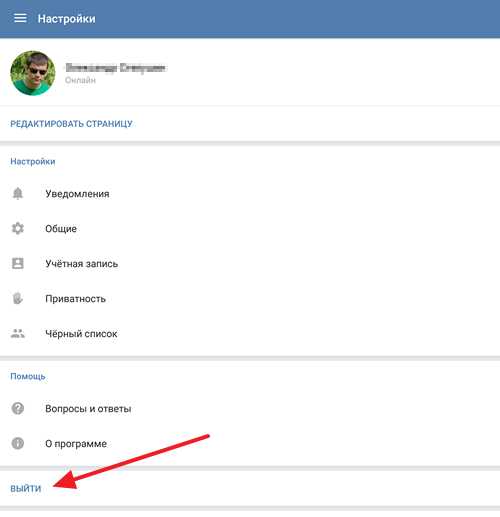
Task: Click the gear icon beside Общие
Action: click(x=18, y=228)
